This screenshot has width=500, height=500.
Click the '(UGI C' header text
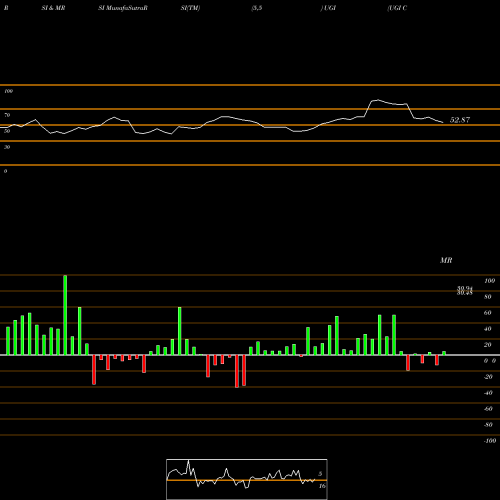coord(397,8)
